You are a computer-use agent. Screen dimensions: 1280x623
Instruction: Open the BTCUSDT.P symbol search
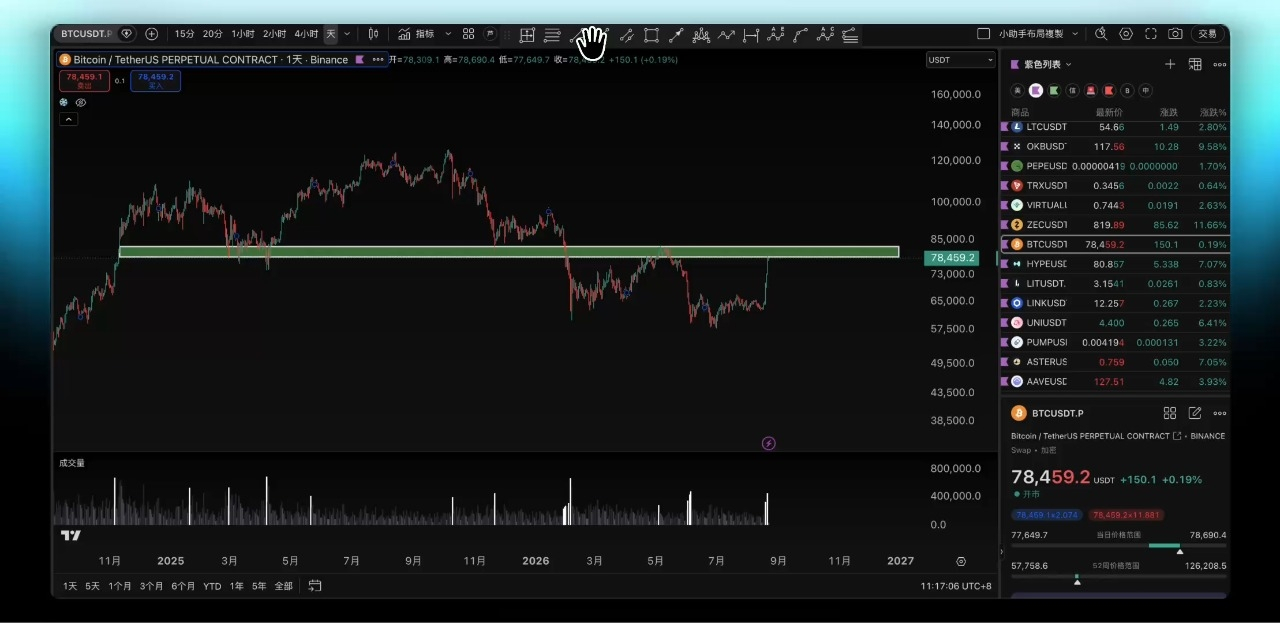point(85,34)
